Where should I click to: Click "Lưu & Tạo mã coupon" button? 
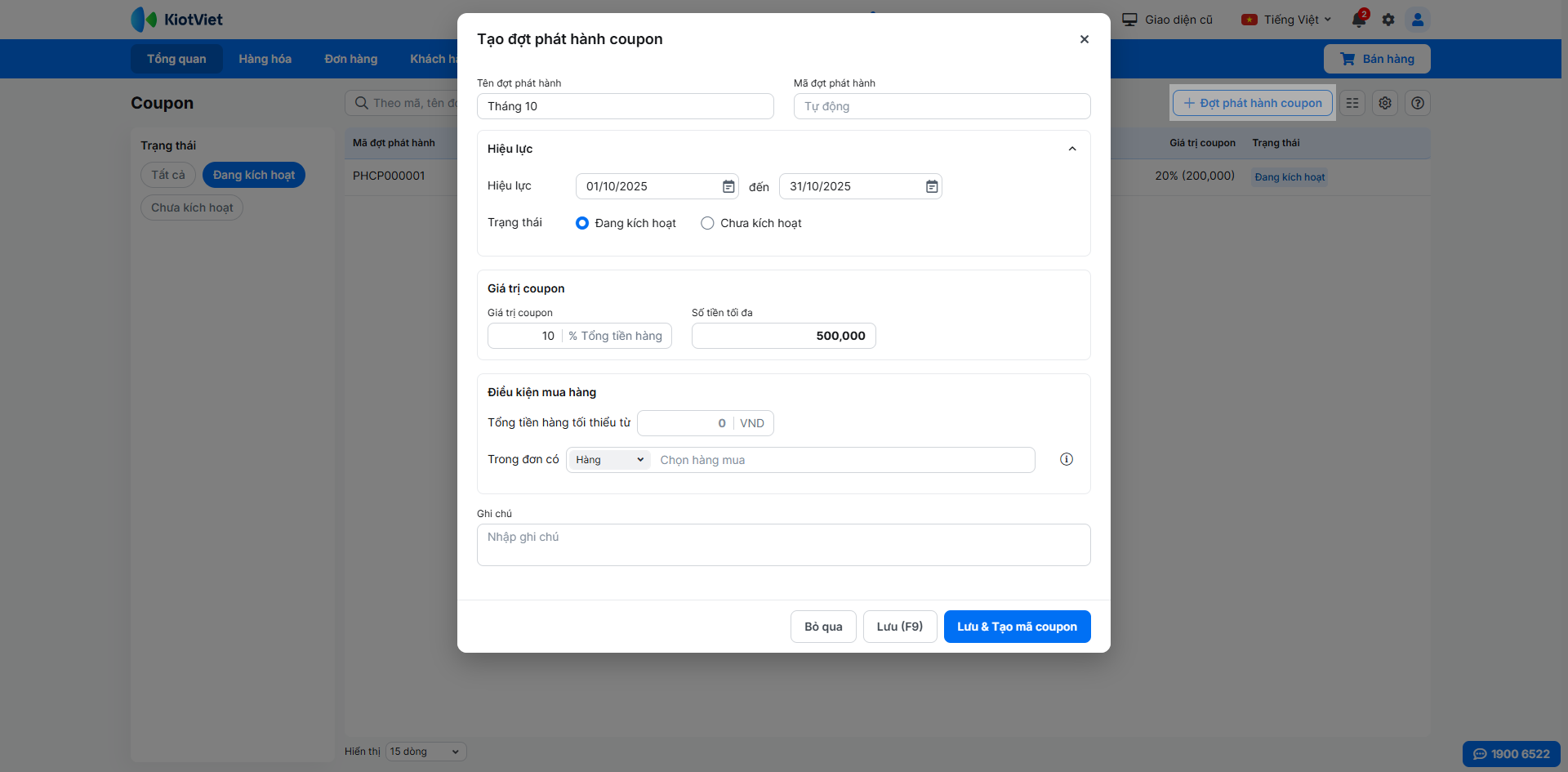1017,627
